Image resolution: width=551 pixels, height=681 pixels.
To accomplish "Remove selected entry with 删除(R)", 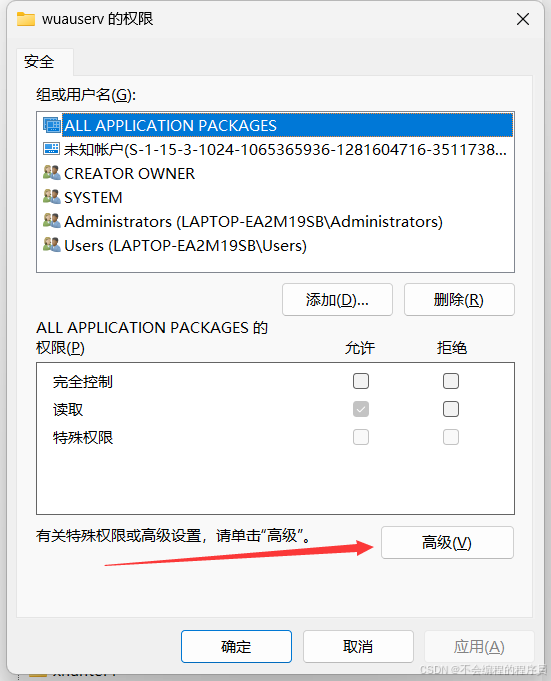I will pos(459,300).
